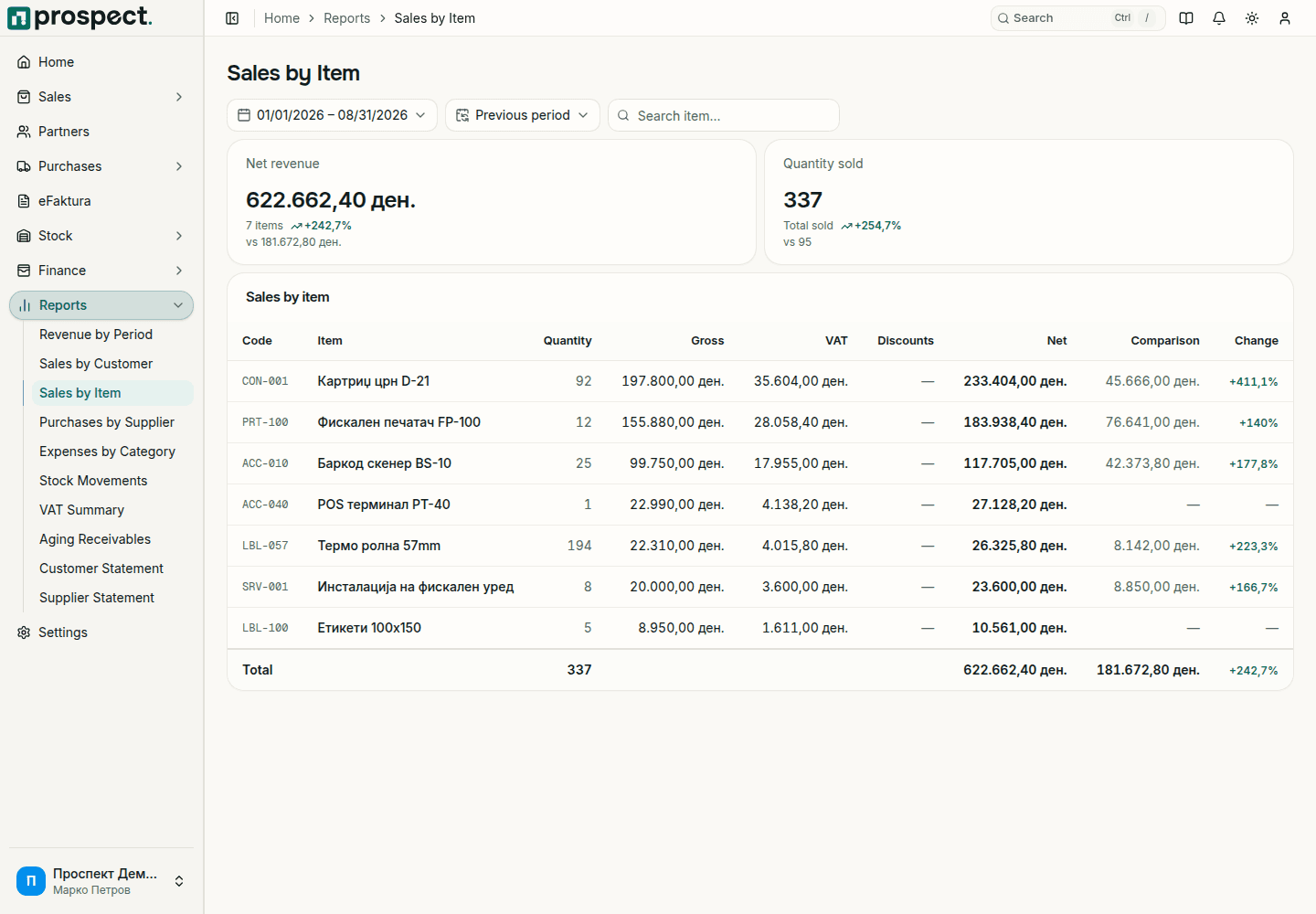This screenshot has height=914, width=1316.
Task: Click the global Search box
Action: (x=1077, y=18)
